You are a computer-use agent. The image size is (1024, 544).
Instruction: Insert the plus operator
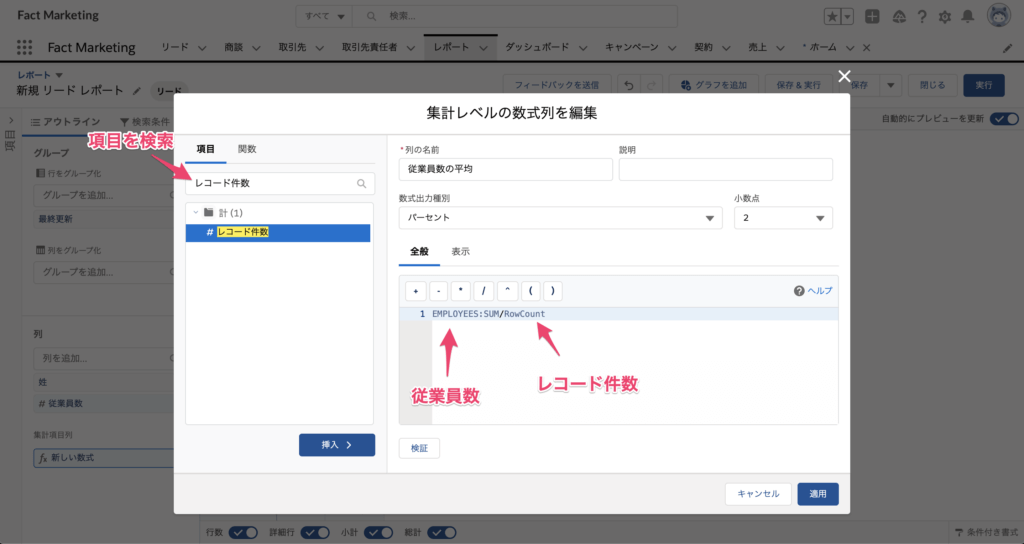pos(415,291)
